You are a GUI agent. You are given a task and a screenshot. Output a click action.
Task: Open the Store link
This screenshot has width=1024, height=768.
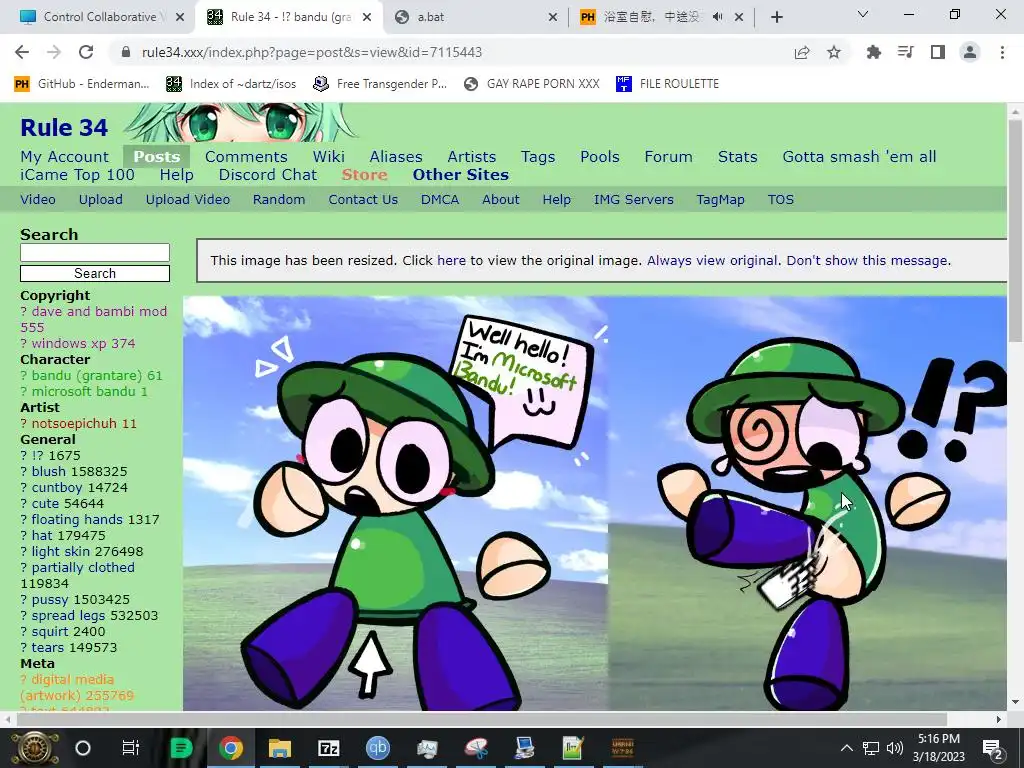click(x=364, y=175)
